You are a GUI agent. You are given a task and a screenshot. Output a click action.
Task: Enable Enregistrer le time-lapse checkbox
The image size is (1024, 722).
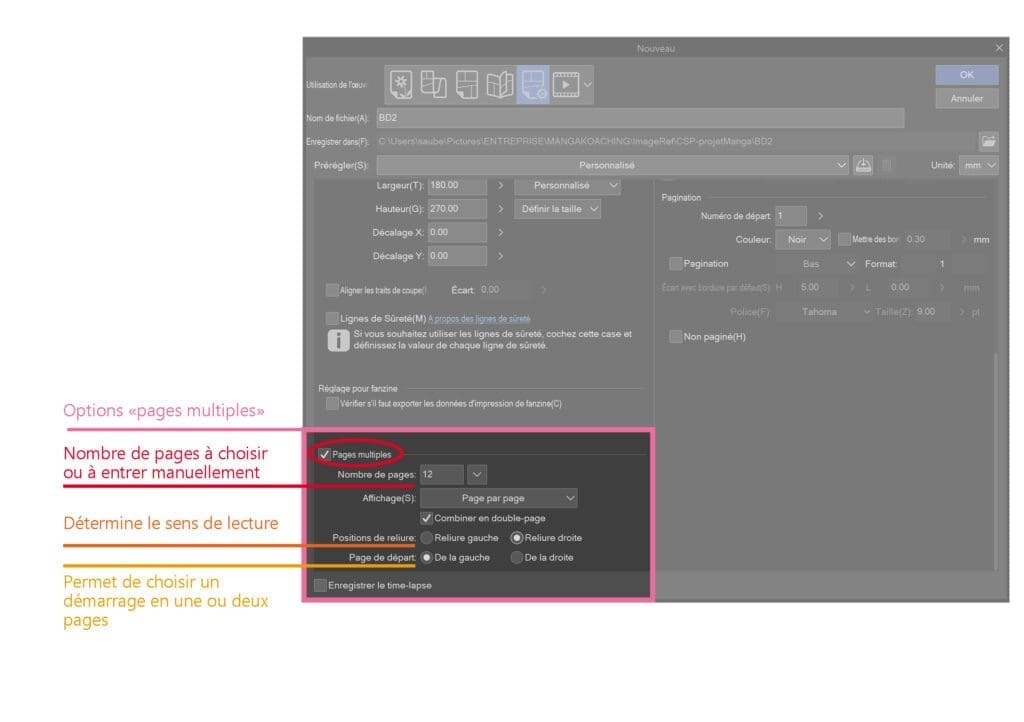[320, 586]
